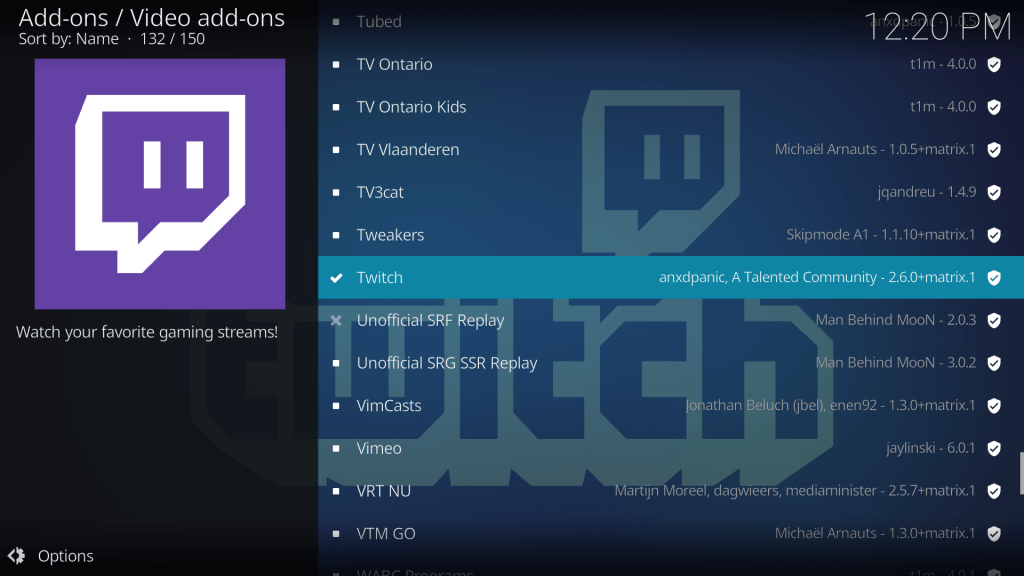
Task: Click the Twitch logo artwork
Action: pos(160,183)
